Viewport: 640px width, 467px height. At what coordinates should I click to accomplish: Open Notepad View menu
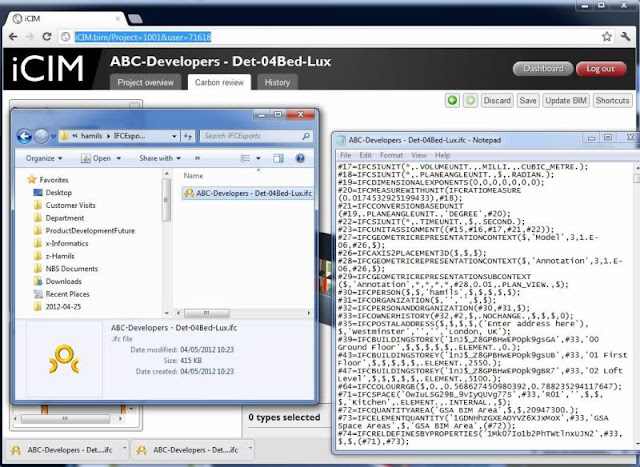point(419,155)
